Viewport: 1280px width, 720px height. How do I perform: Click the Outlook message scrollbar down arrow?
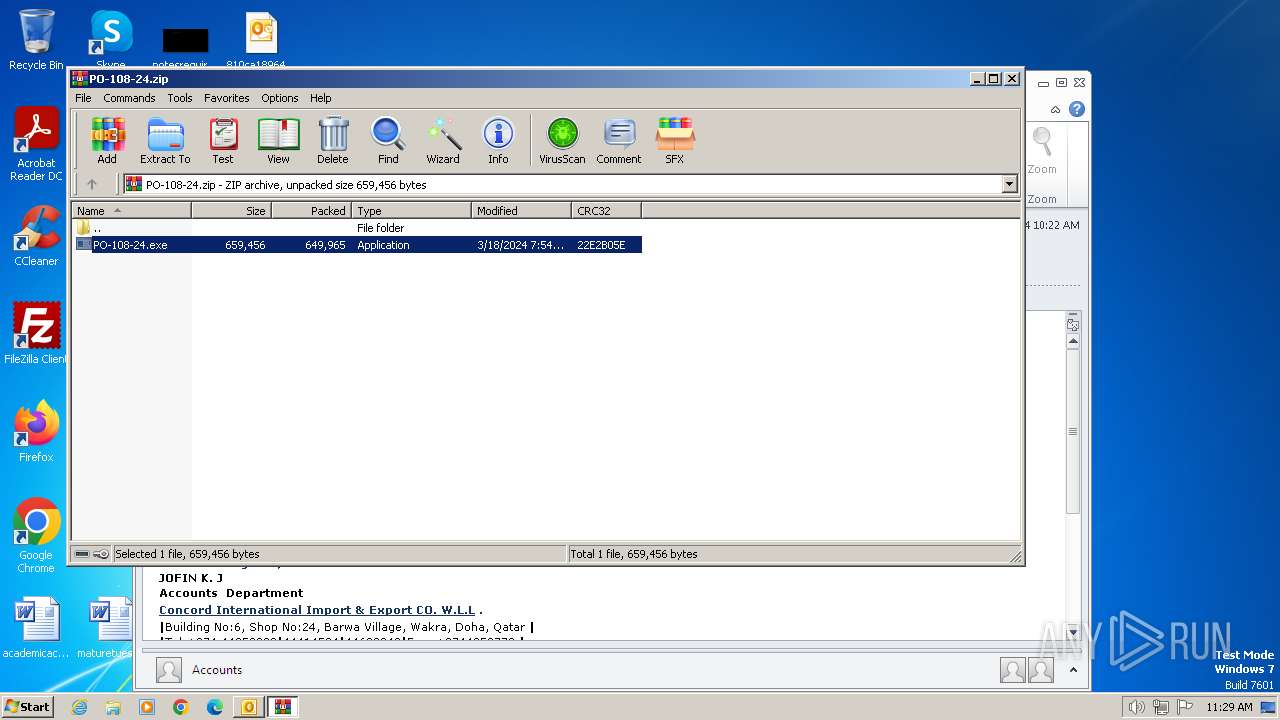click(x=1073, y=632)
